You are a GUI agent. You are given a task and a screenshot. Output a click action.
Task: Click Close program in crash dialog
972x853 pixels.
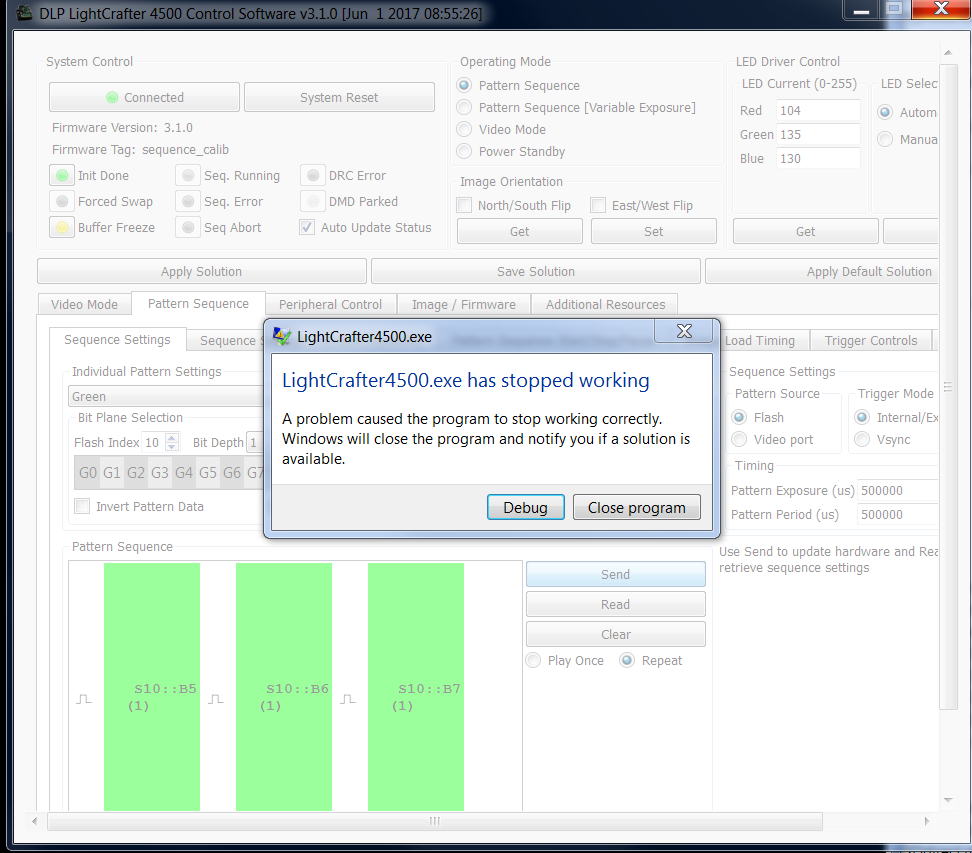tap(637, 507)
